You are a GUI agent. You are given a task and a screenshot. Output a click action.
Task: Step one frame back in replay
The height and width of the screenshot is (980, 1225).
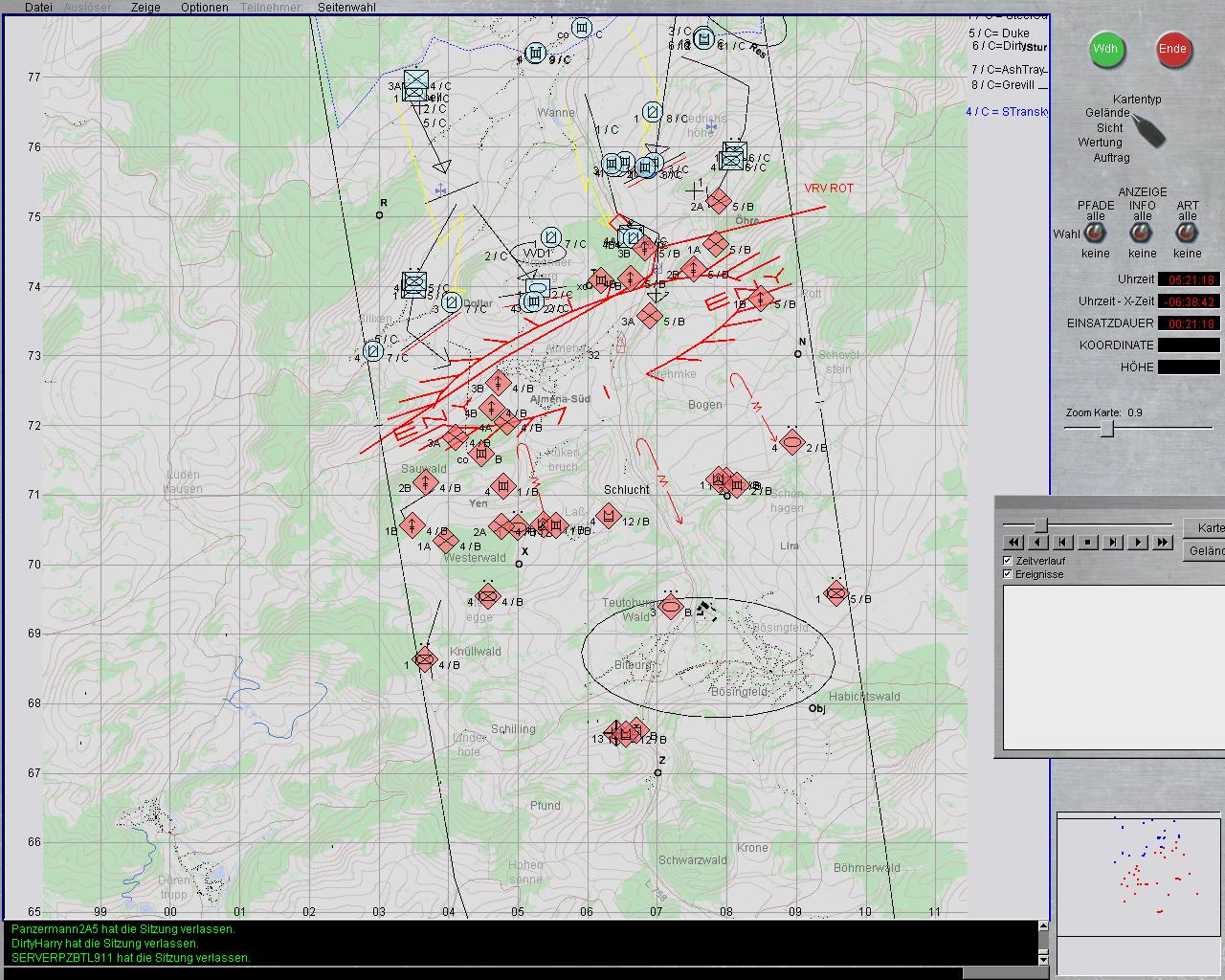[x=1062, y=543]
